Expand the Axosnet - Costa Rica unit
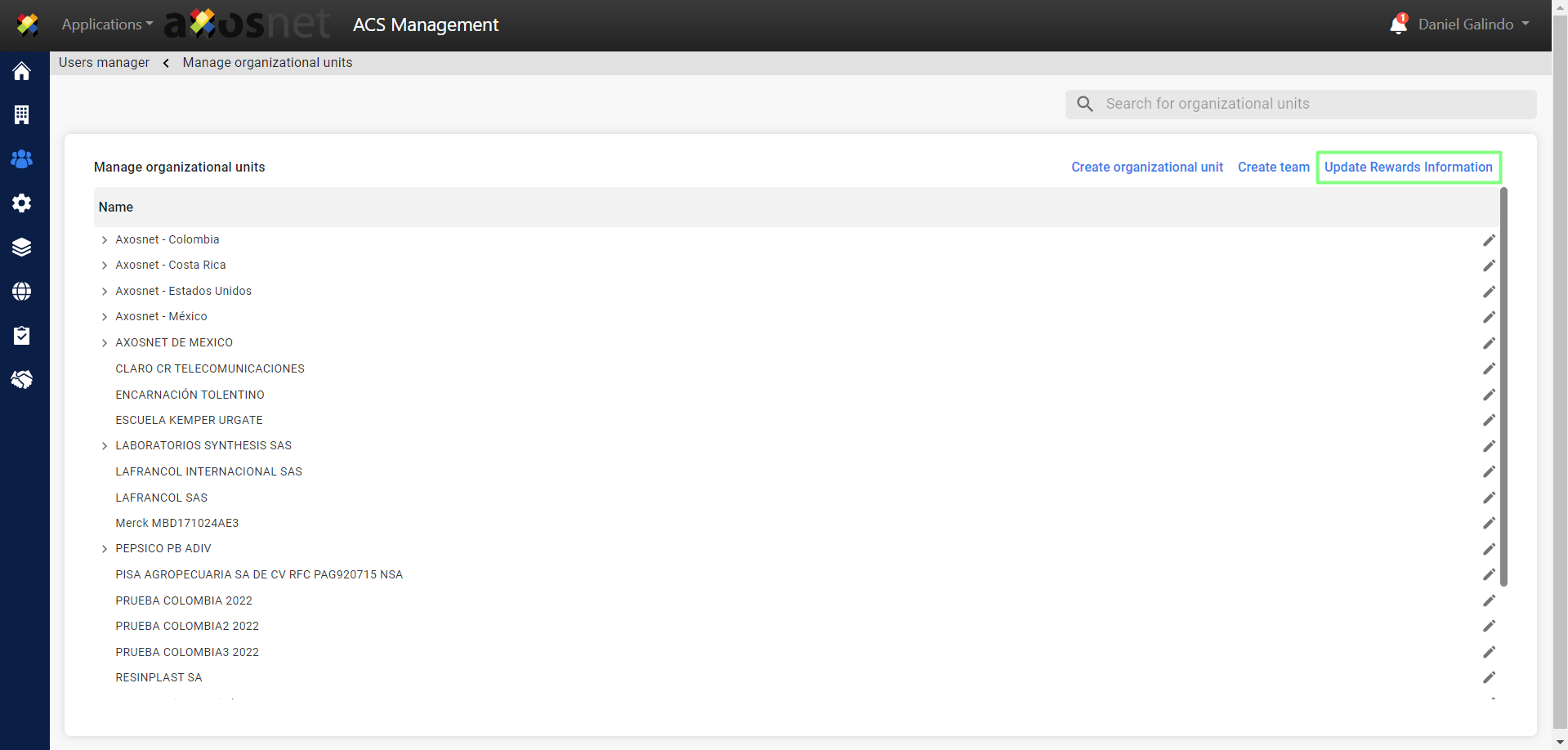1568x750 pixels. (x=105, y=266)
